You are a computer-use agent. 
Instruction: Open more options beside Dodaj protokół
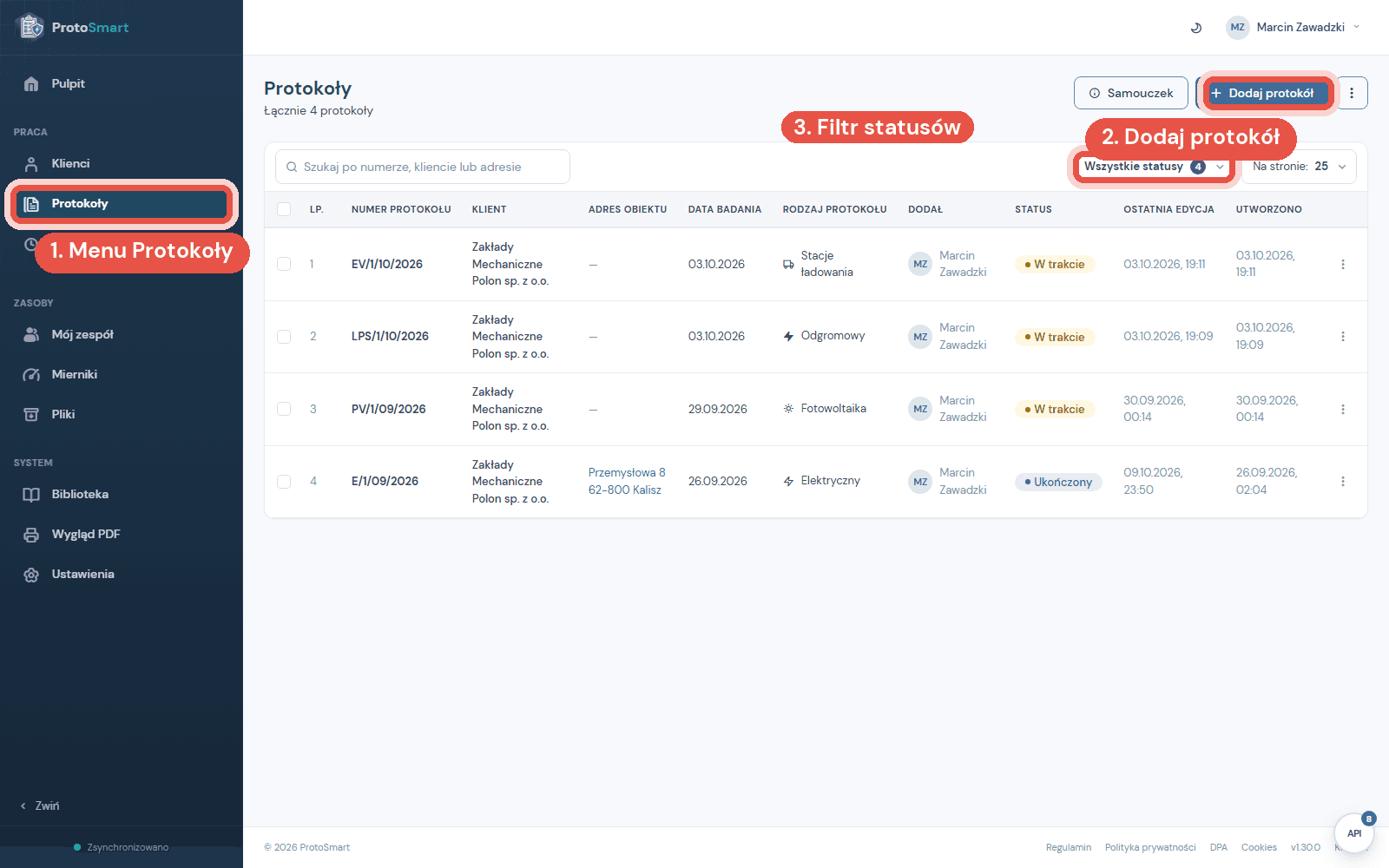1352,93
